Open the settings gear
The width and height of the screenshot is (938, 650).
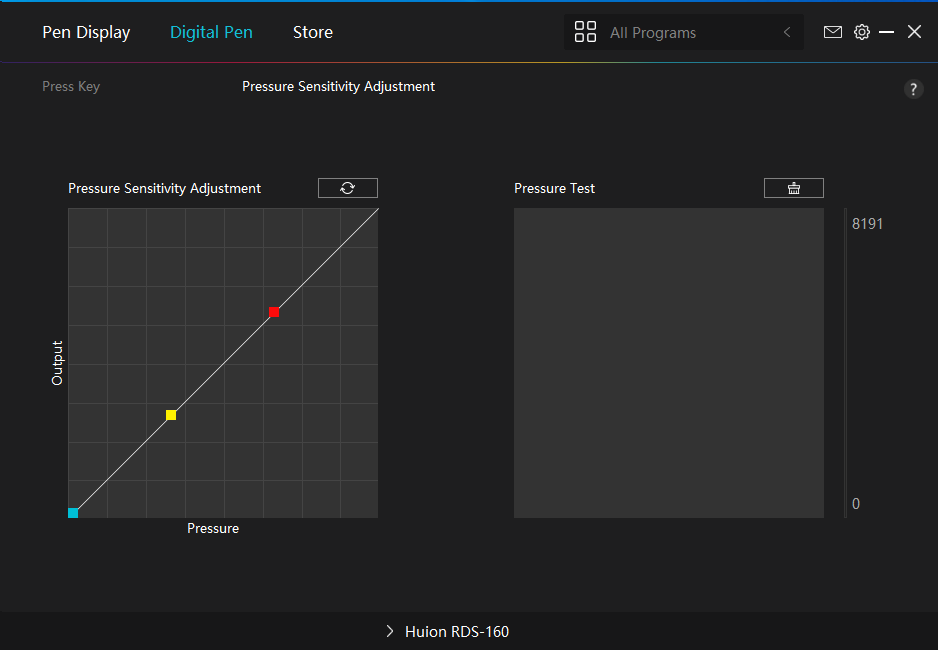861,32
